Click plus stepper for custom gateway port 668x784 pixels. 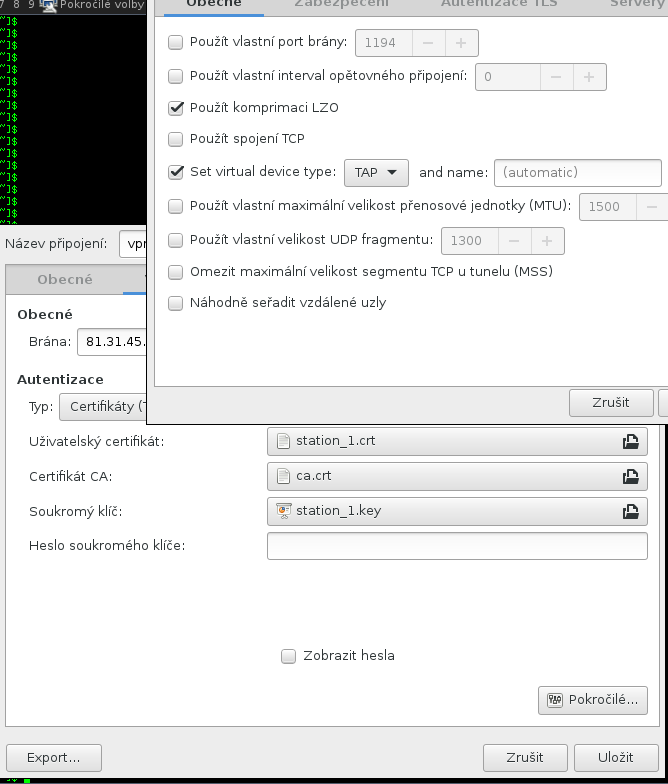coord(461,43)
